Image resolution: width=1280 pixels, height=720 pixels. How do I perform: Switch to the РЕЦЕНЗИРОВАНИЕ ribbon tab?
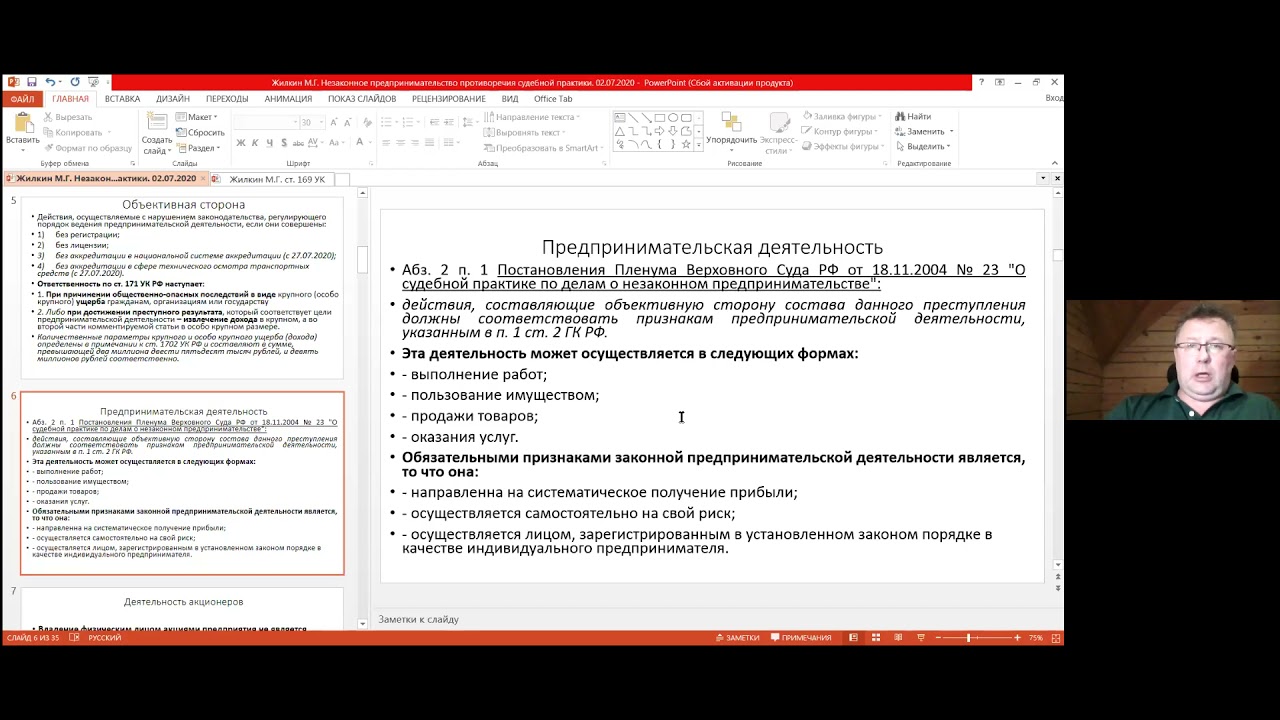(x=449, y=99)
